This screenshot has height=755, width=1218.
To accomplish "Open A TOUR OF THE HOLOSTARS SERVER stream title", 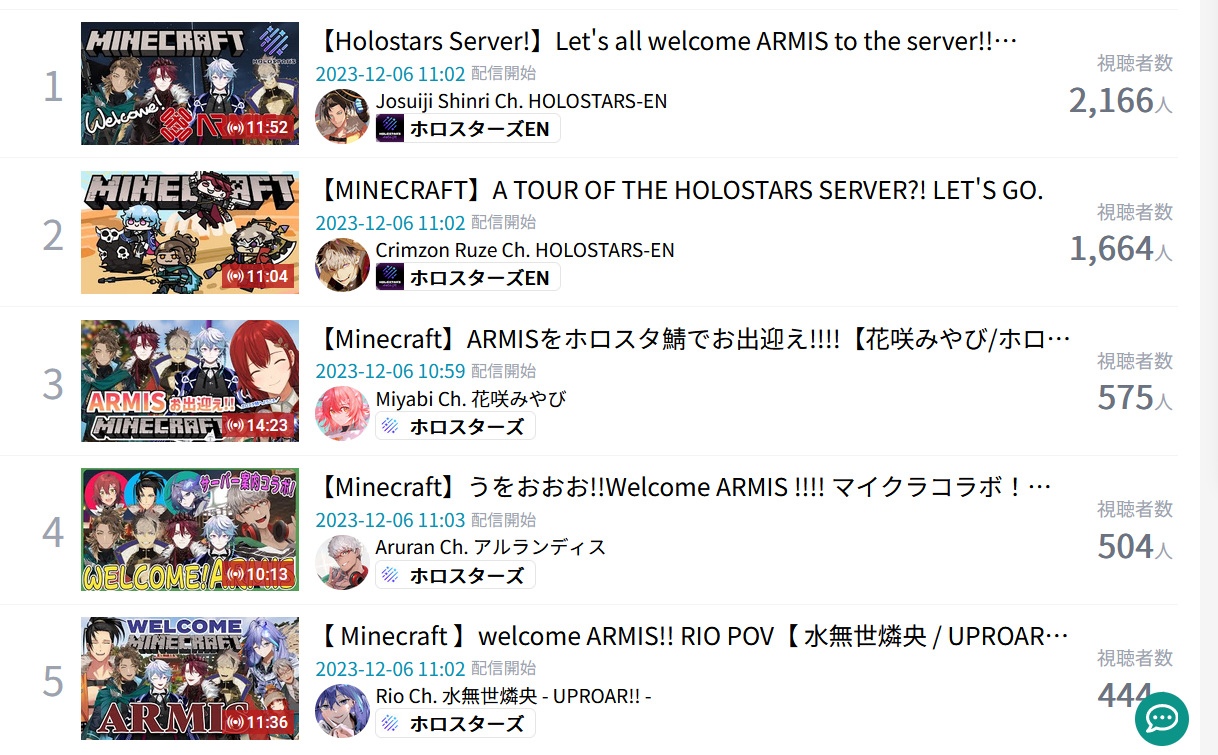I will click(x=680, y=190).
